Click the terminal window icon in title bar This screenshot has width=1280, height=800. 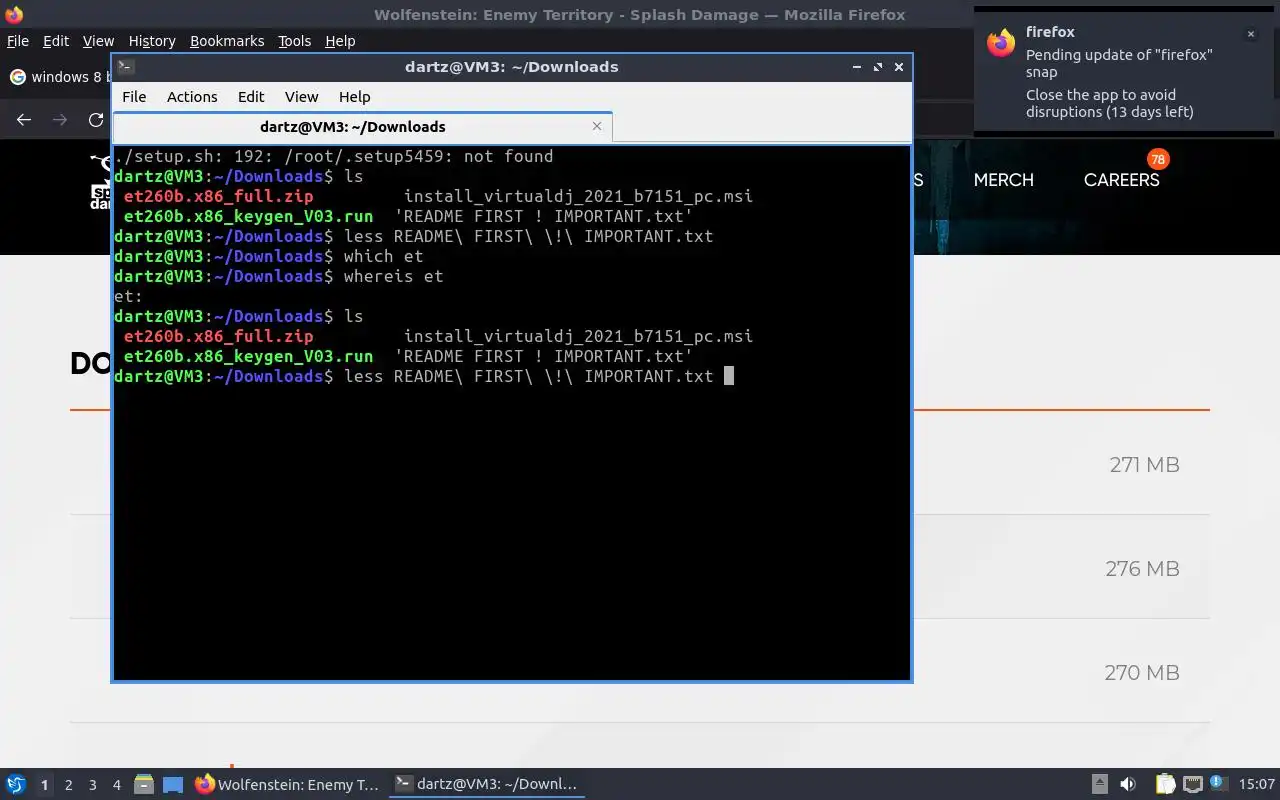click(125, 67)
